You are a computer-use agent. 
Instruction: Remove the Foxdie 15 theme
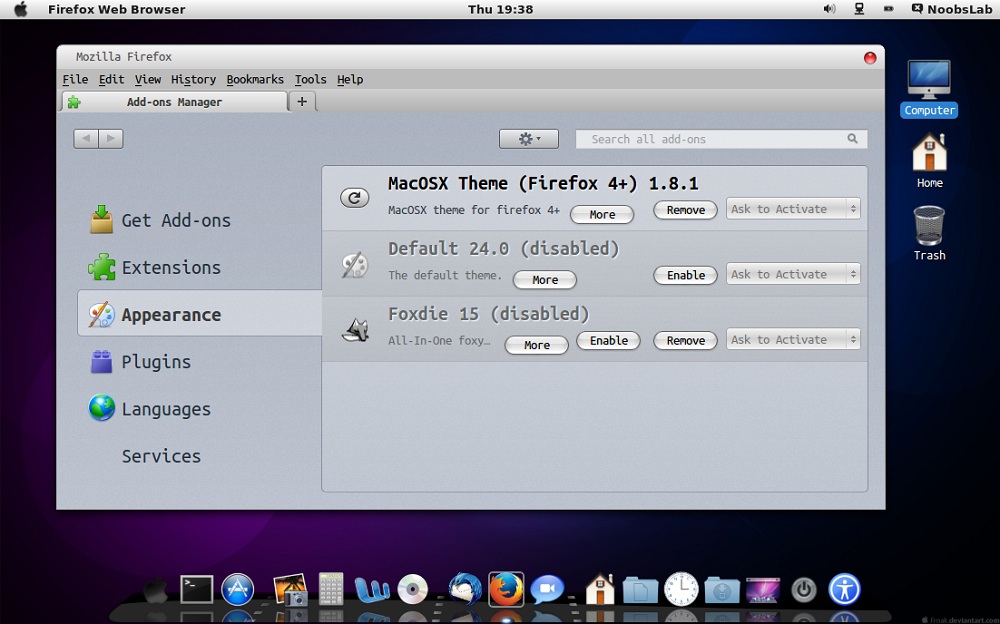click(x=686, y=340)
